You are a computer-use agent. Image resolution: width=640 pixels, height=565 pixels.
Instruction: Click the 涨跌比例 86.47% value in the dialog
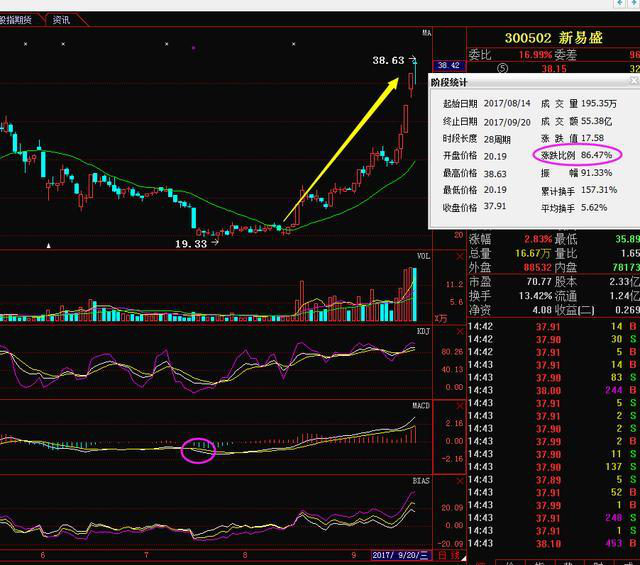tap(596, 155)
